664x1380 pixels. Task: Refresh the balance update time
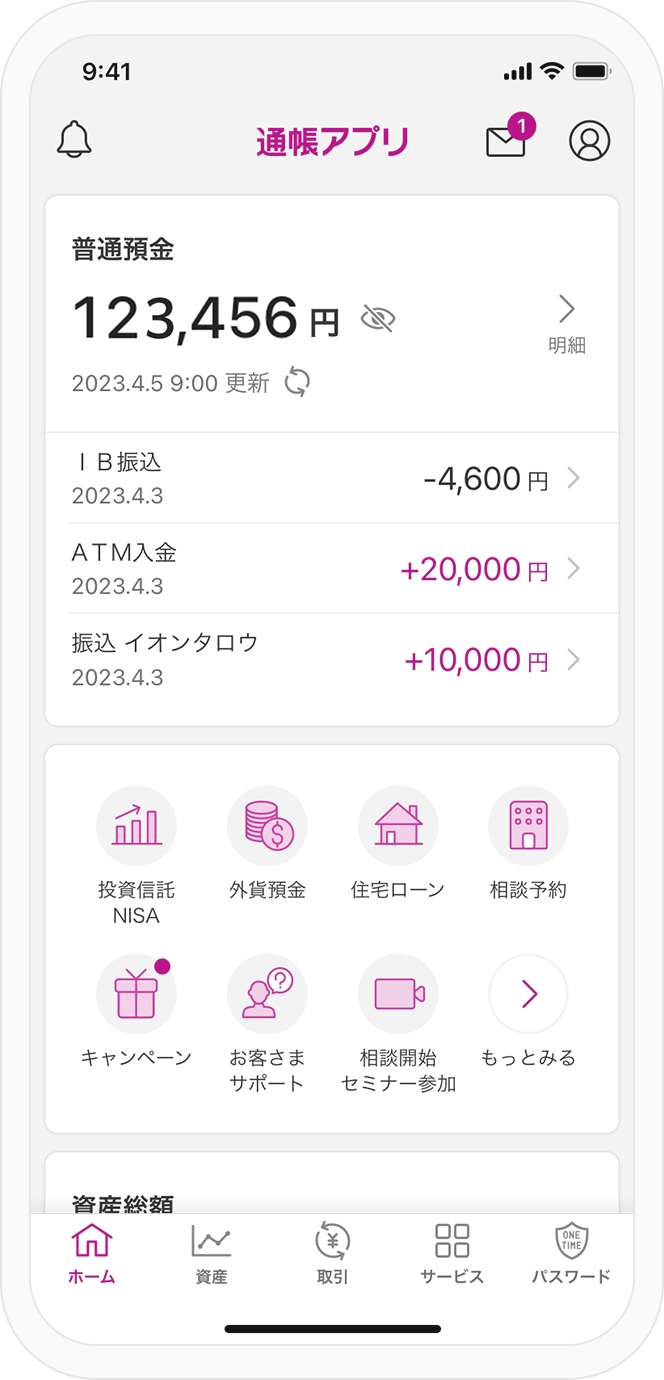[297, 382]
